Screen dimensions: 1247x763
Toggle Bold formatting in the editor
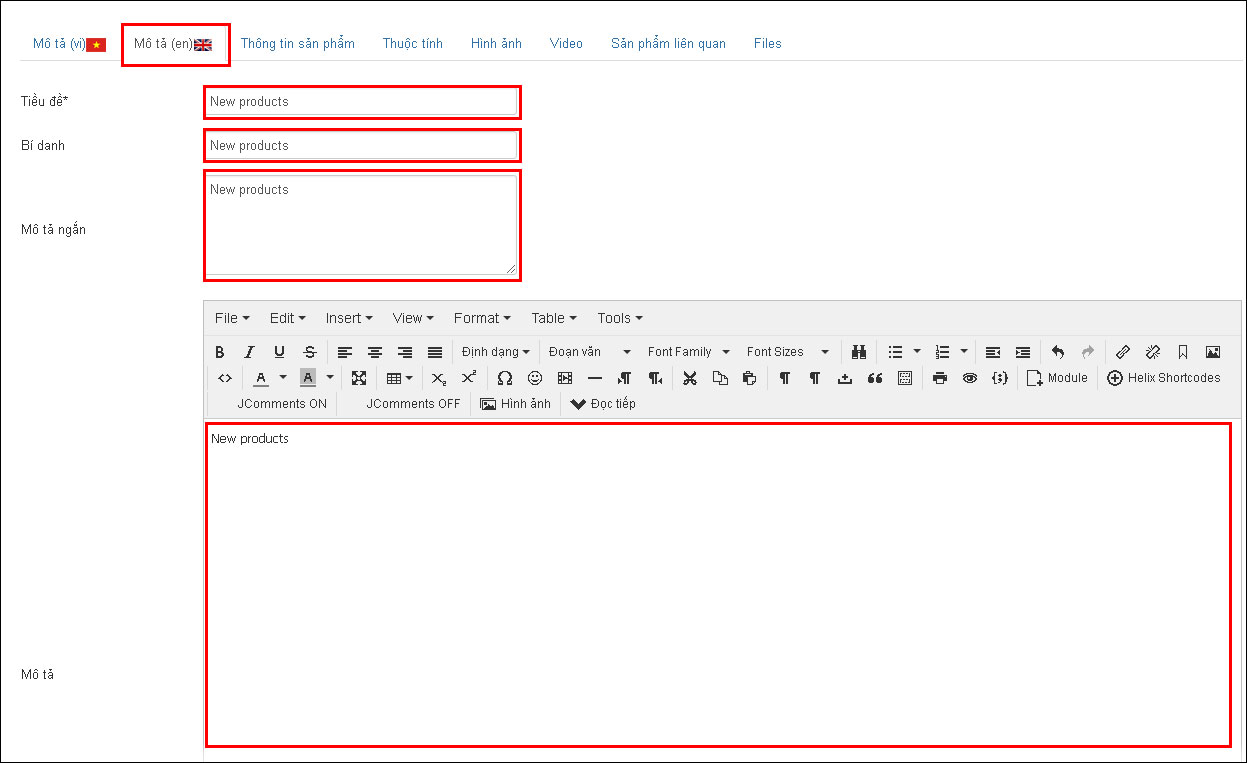pos(220,352)
